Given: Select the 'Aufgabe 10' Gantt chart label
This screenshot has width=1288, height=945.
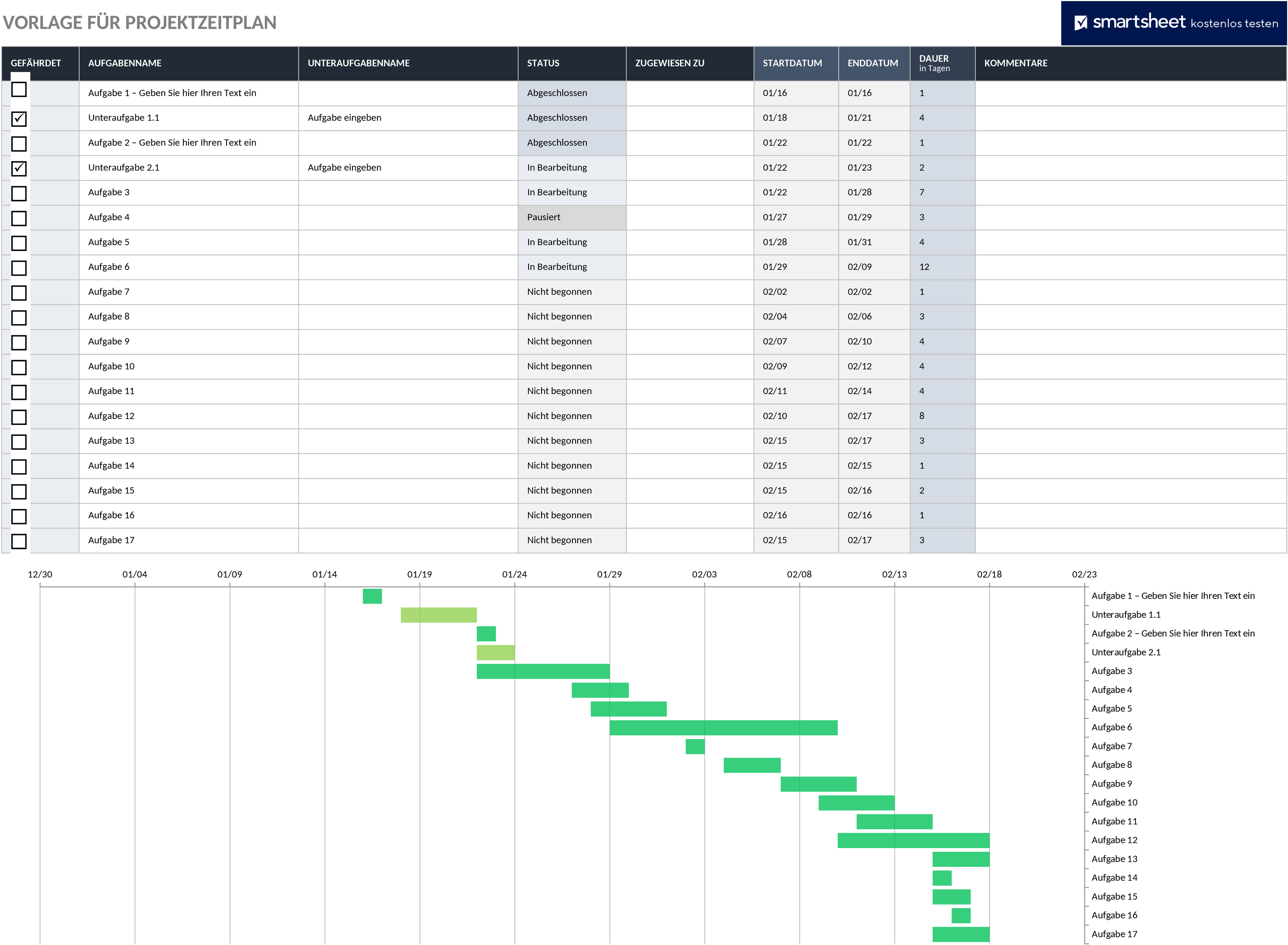Looking at the screenshot, I should click(1114, 803).
